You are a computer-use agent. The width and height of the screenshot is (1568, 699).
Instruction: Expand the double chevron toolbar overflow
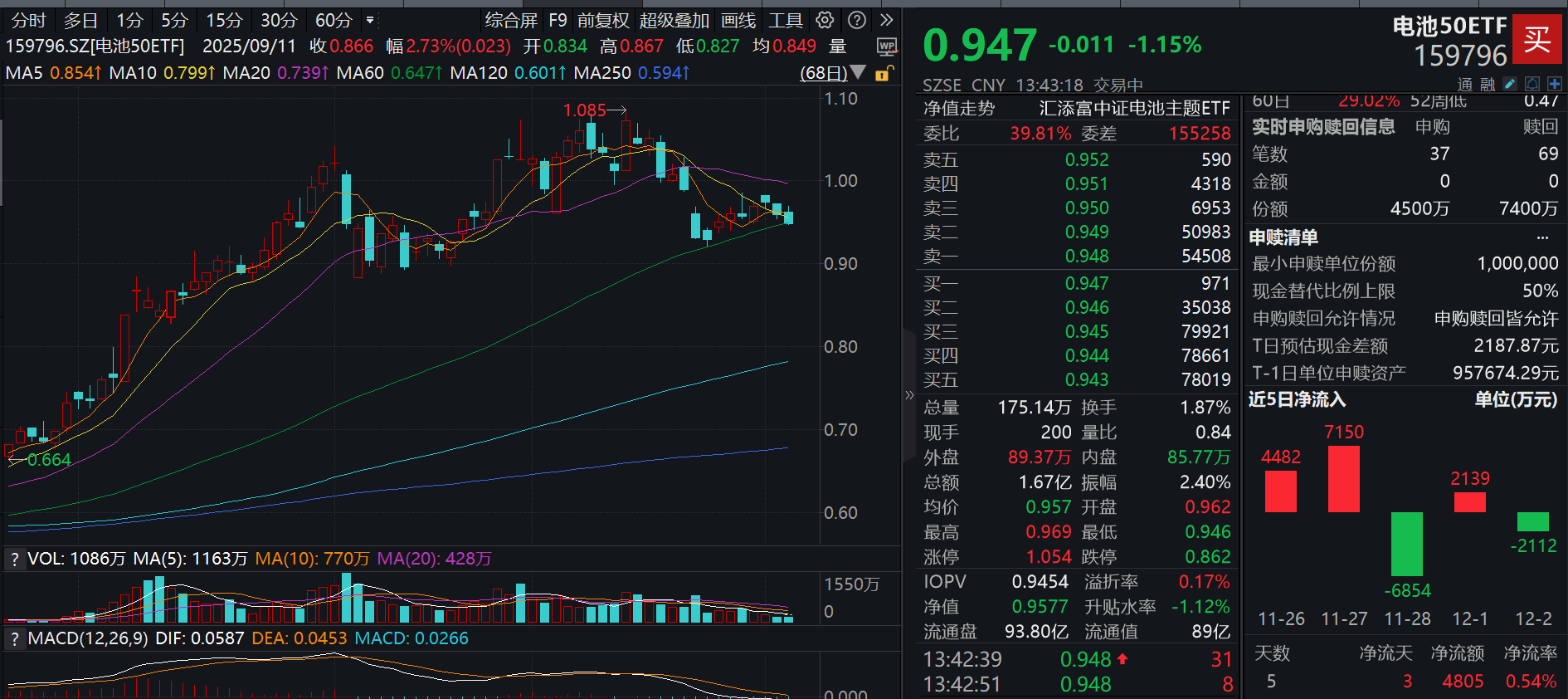[887, 21]
